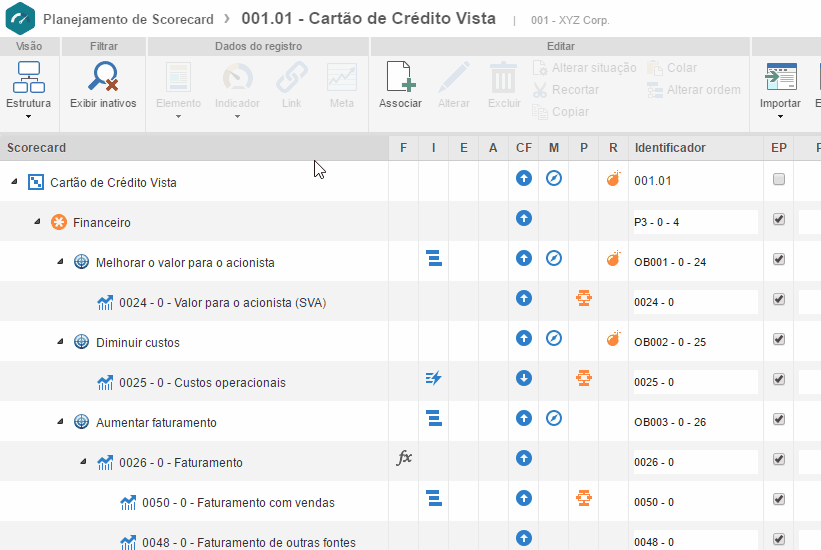Click the Scorecard column header
Viewport: 821px width, 550px height.
(x=37, y=148)
